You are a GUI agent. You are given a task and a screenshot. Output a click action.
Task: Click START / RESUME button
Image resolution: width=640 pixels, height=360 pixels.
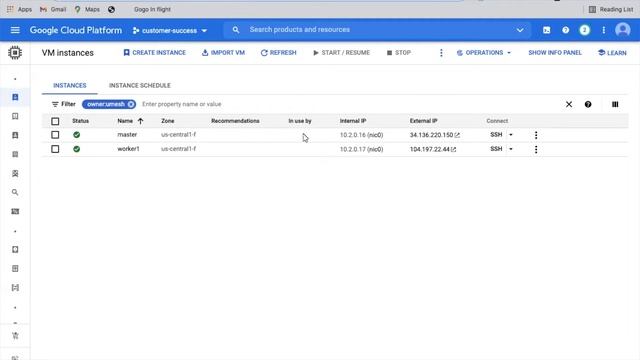(x=341, y=53)
